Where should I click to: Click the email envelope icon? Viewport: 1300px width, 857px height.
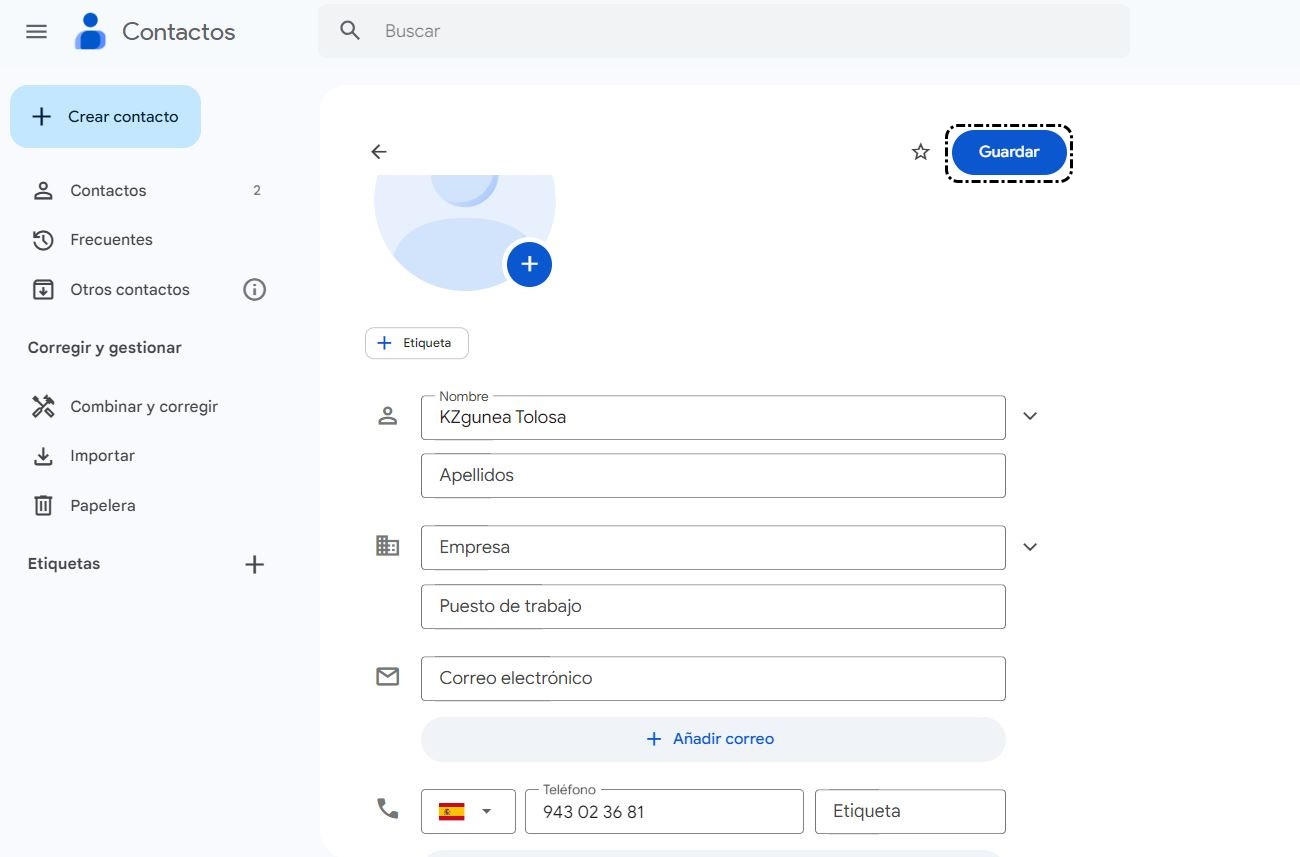tap(388, 677)
